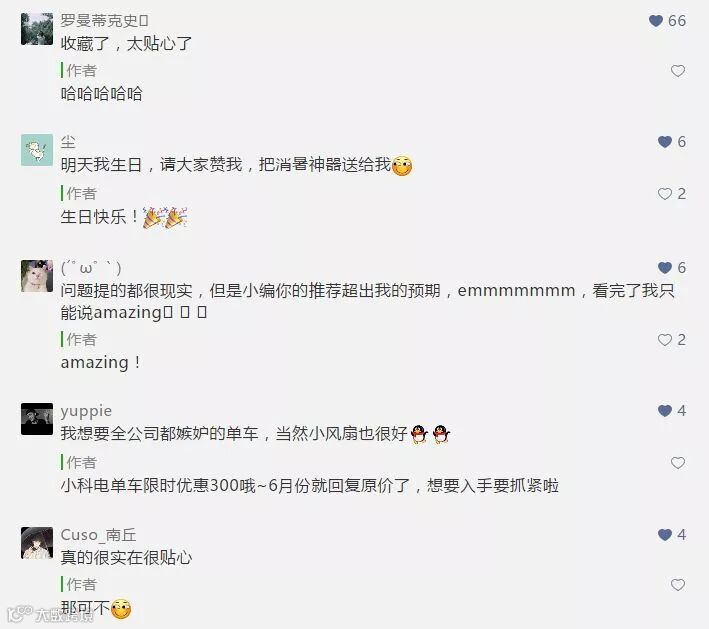
Task: Open 尘's bird avatar
Action: [37, 150]
